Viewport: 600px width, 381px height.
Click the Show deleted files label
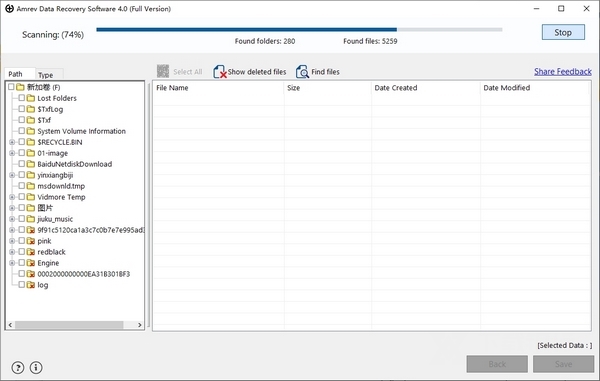[x=257, y=72]
